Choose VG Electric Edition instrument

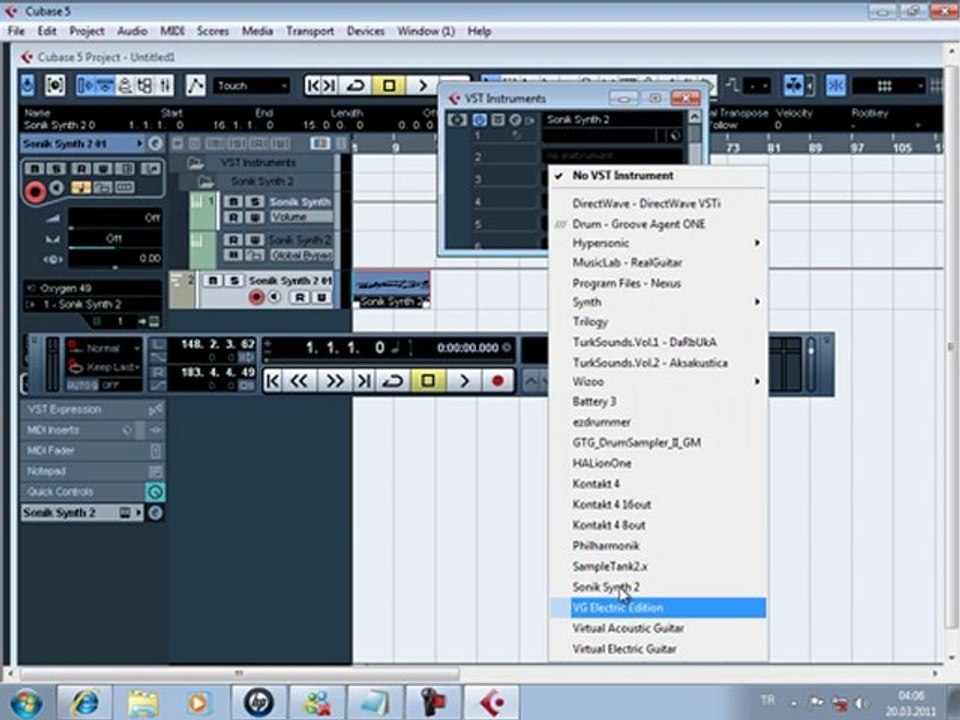point(659,607)
